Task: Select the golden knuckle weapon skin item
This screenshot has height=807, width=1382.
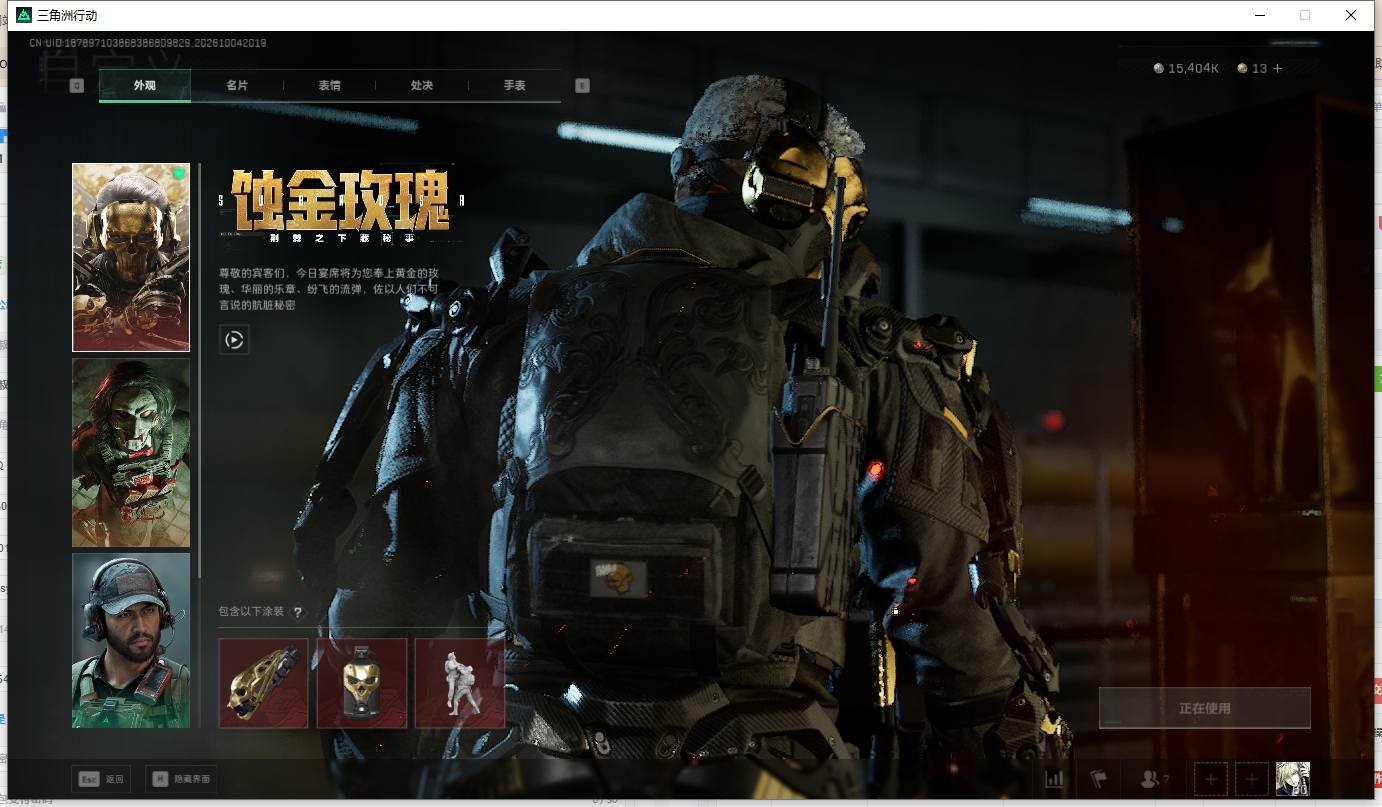Action: point(264,683)
